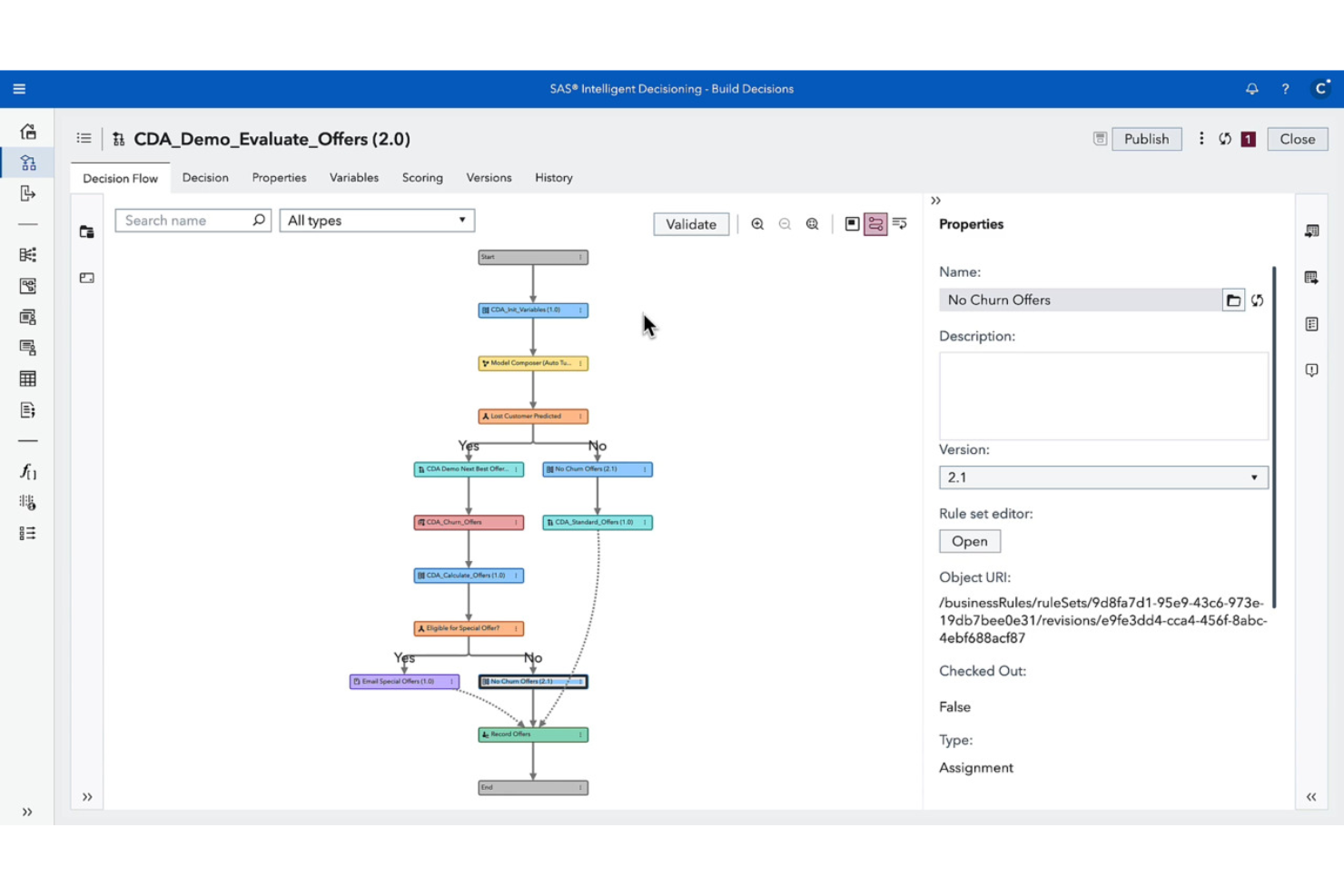The width and height of the screenshot is (1344, 896).
Task: Toggle the highlighted diagram layout view icon
Action: coord(875,223)
